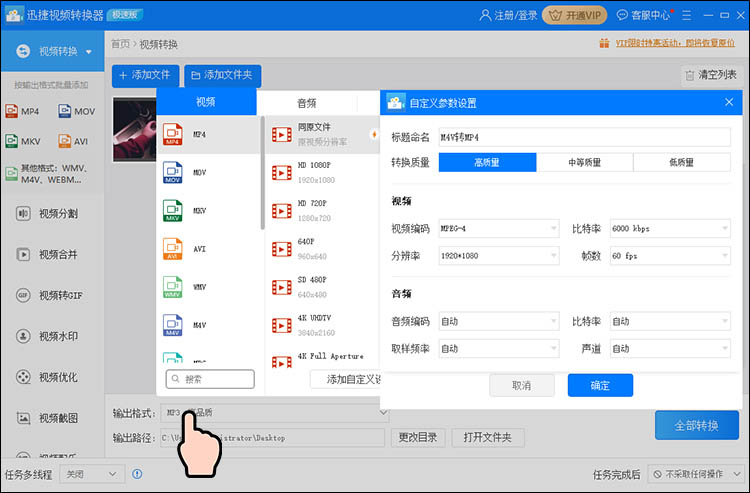Select 低质量 conversion quality

coord(682,163)
